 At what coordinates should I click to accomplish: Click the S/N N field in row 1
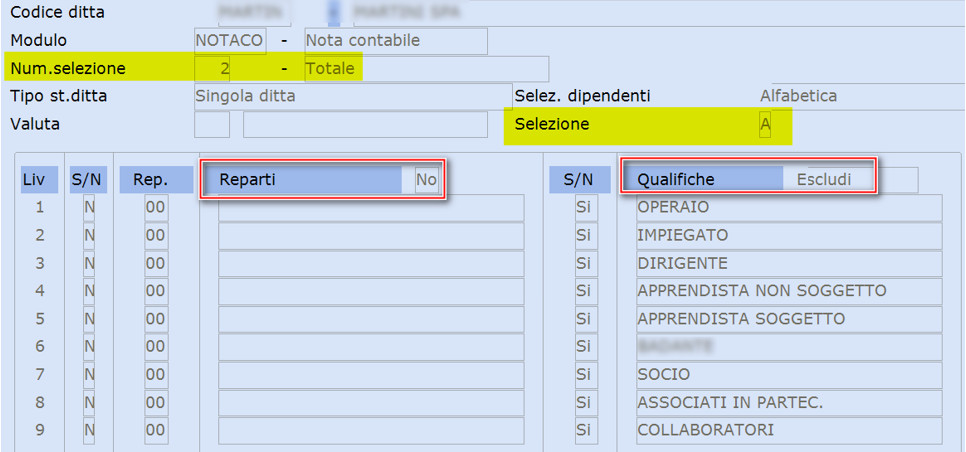point(89,208)
